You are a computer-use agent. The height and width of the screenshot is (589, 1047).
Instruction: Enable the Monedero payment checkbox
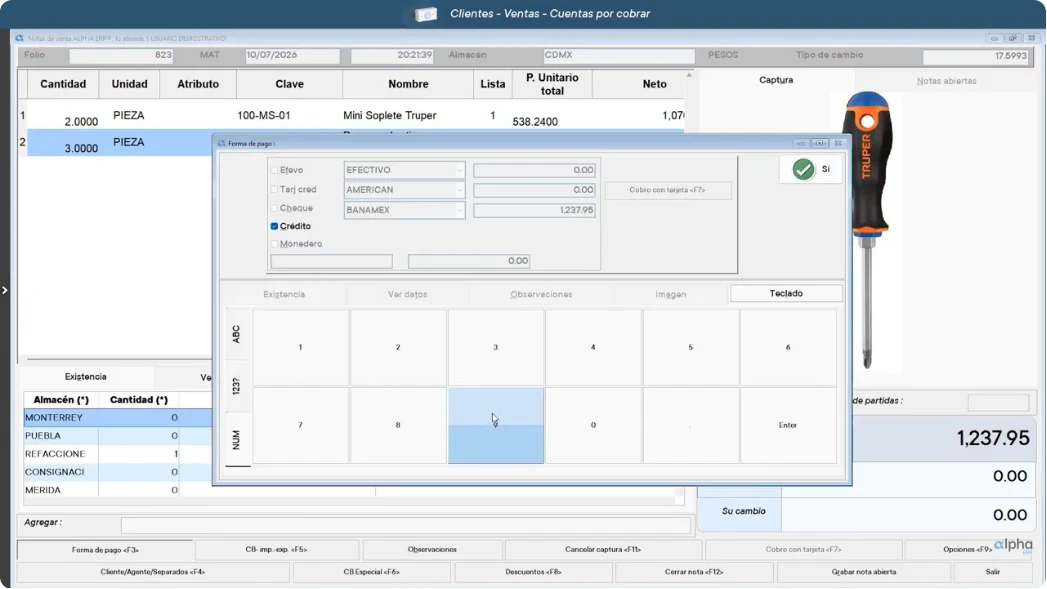pos(274,244)
